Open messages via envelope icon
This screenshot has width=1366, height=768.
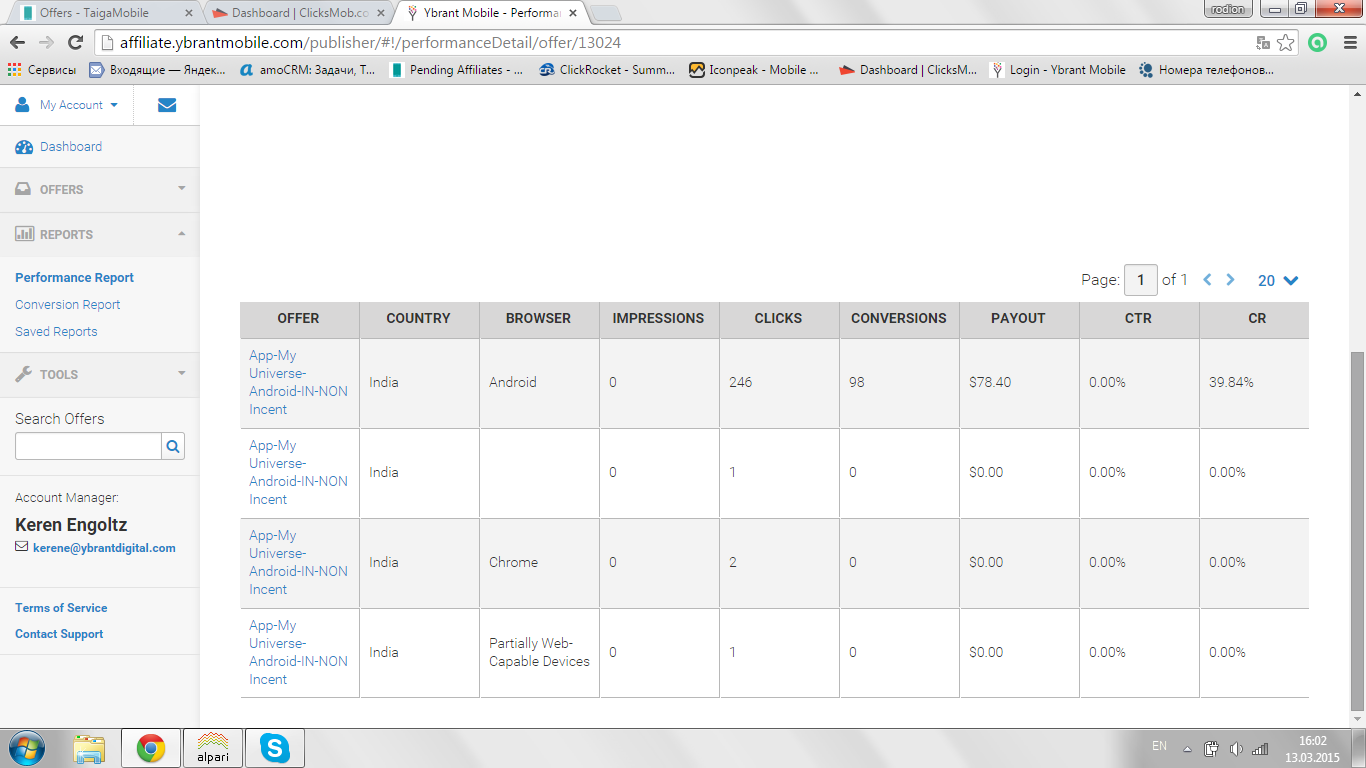[167, 105]
